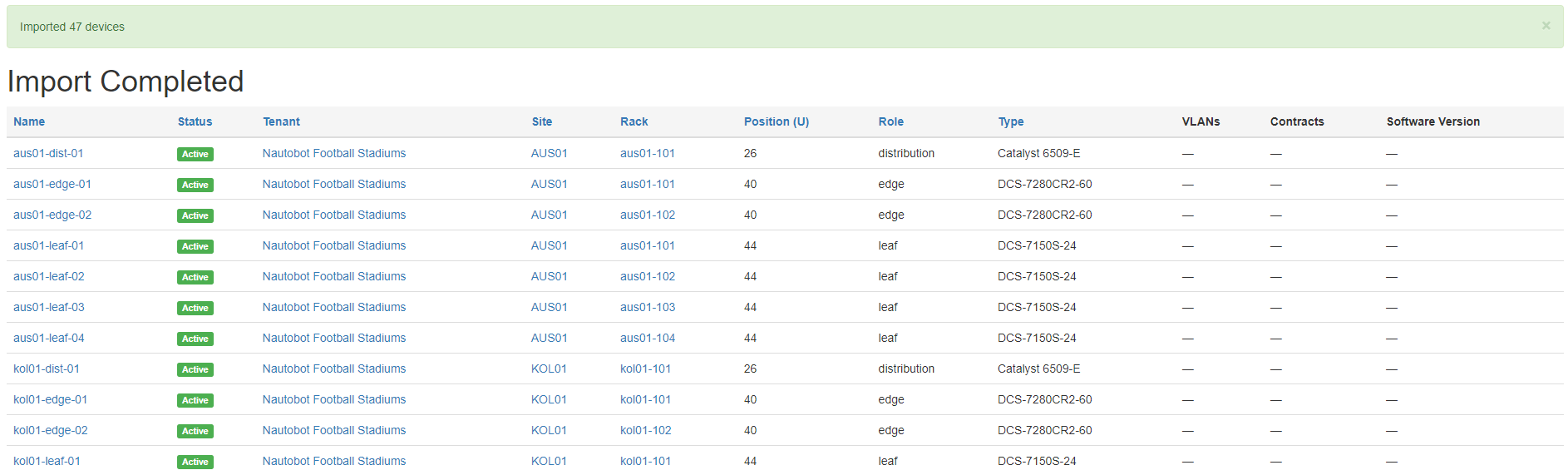Sort table by Role column header
1568x475 pixels.
890,121
